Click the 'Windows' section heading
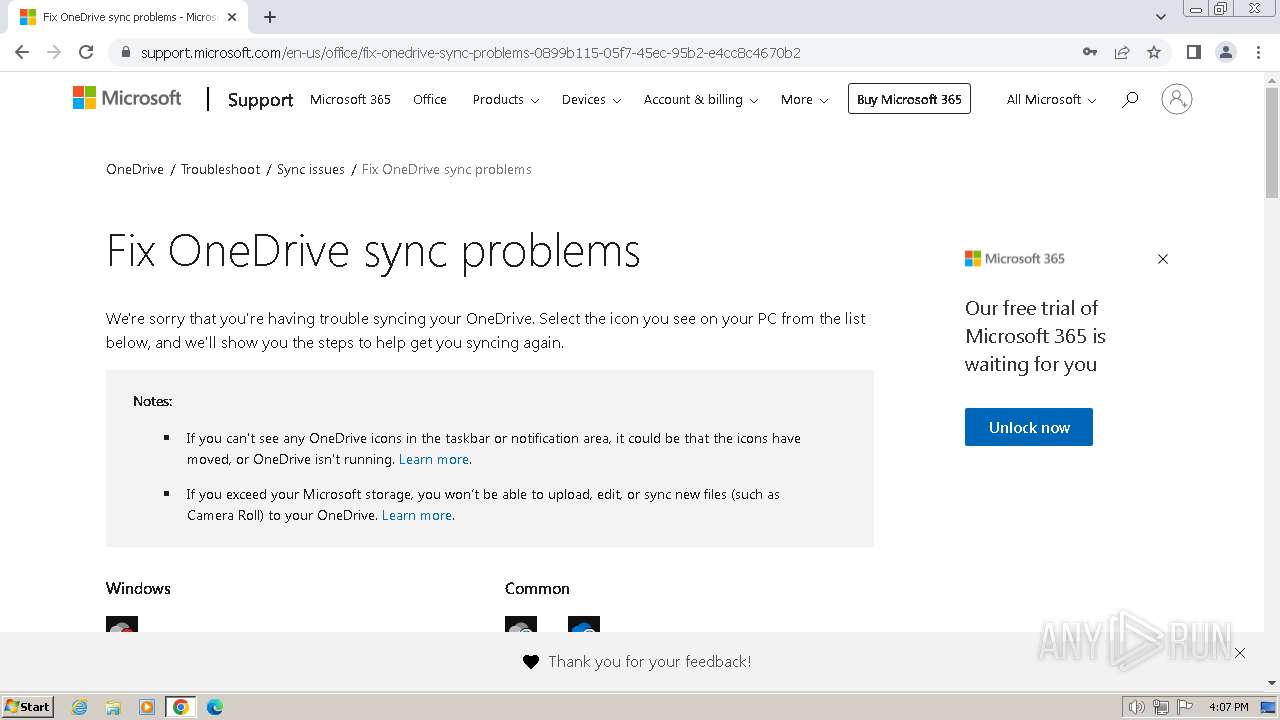This screenshot has width=1280, height=720. click(138, 588)
